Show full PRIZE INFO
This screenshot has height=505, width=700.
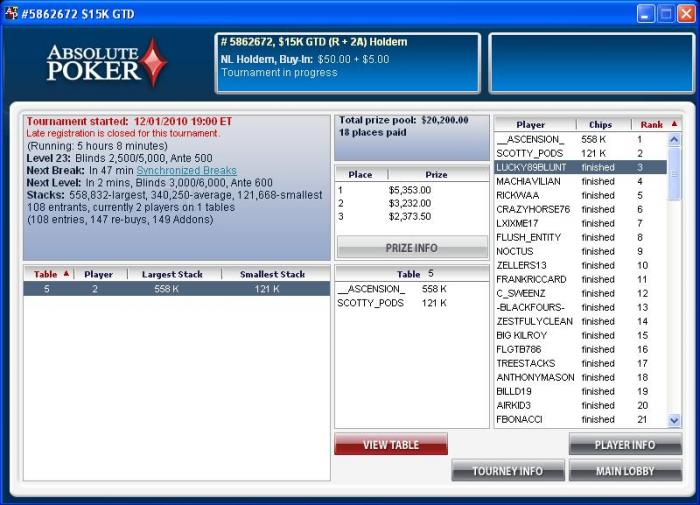pyautogui.click(x=412, y=248)
